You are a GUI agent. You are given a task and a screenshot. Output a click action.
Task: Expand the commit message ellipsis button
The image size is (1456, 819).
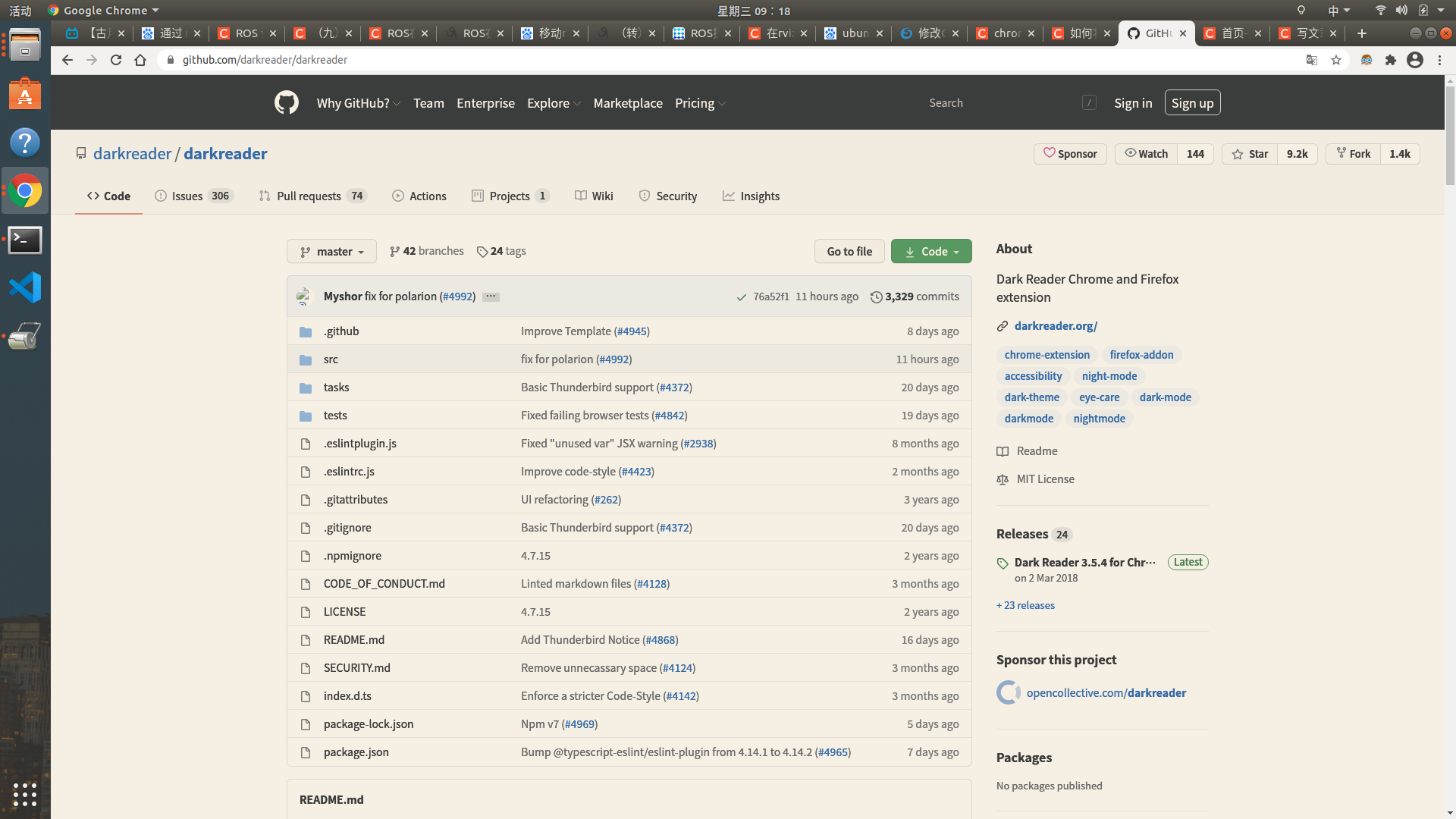point(491,297)
